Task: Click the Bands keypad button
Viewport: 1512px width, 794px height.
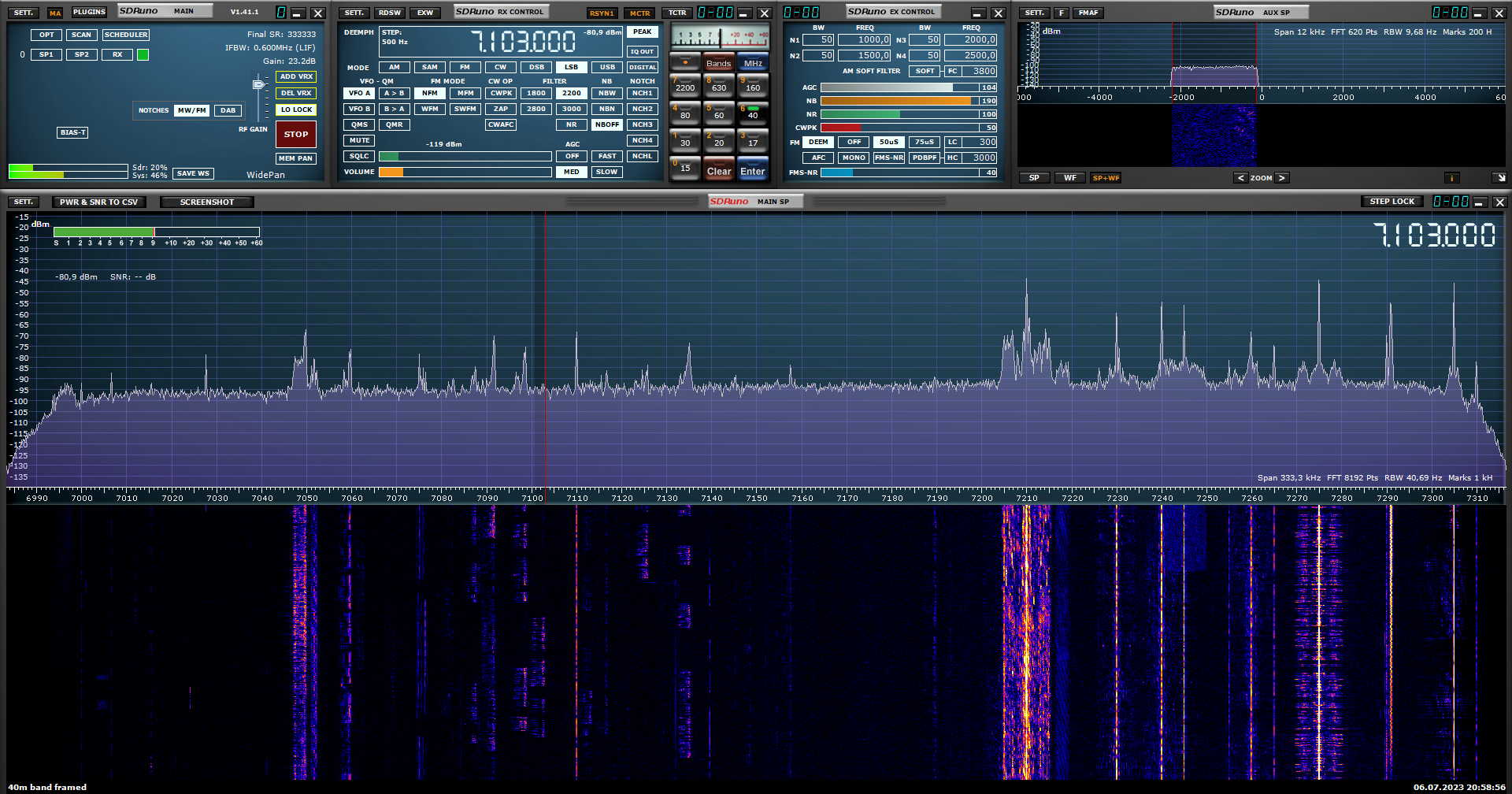Action: 717,63
